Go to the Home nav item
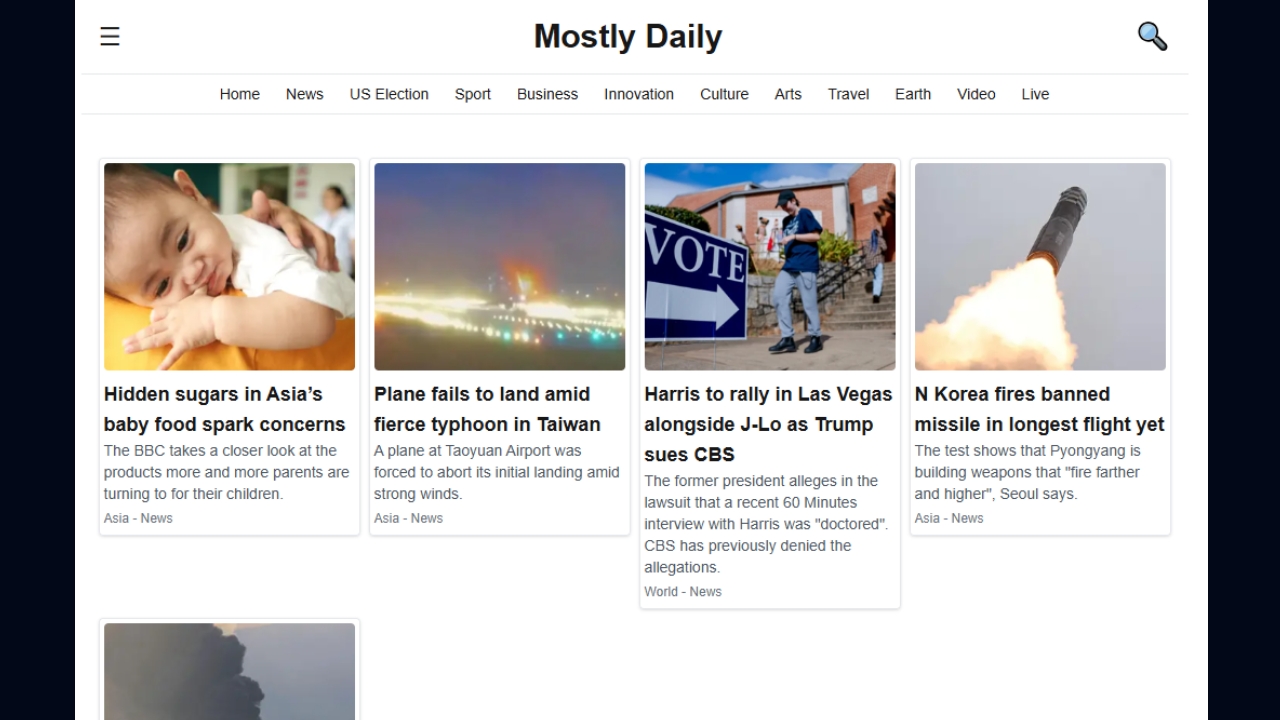The height and width of the screenshot is (720, 1280). (x=240, y=94)
